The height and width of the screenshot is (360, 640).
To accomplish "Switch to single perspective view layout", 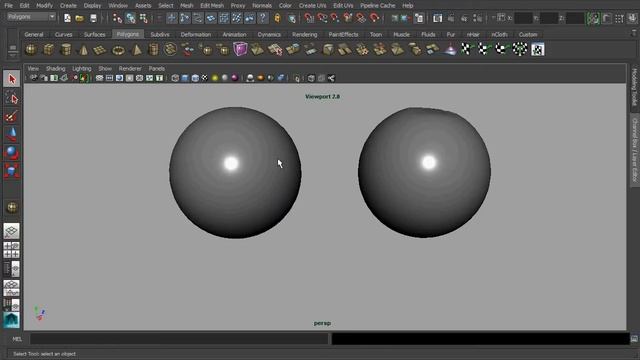I will click(x=11, y=231).
